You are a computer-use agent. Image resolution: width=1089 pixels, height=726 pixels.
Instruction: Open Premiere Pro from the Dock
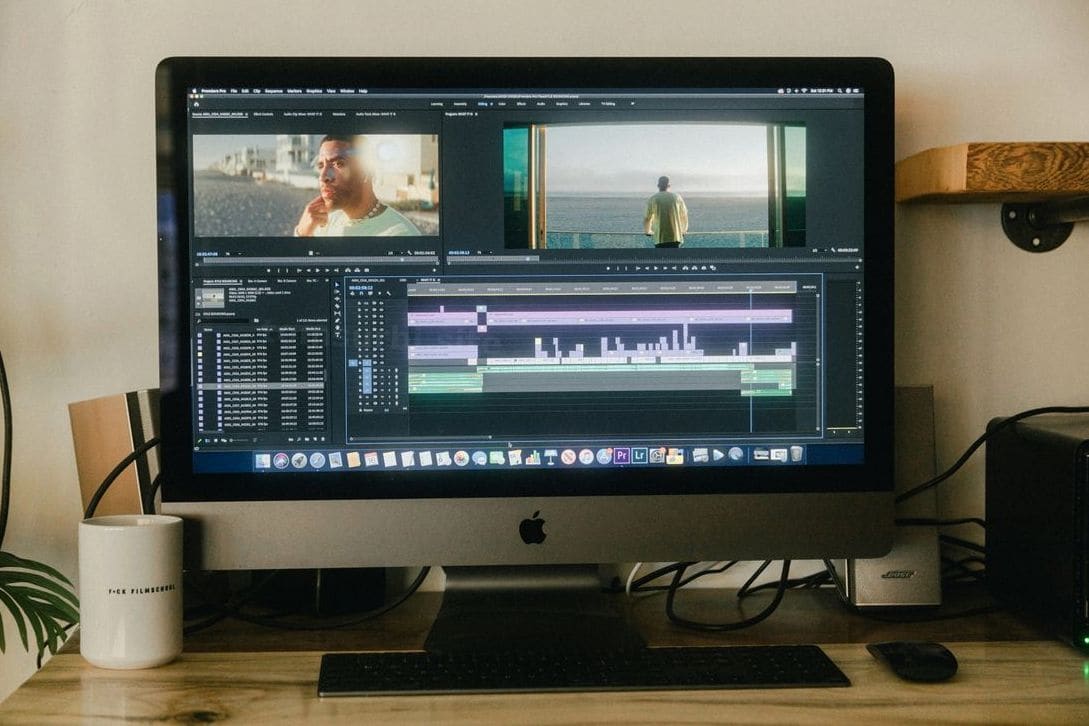(x=622, y=456)
